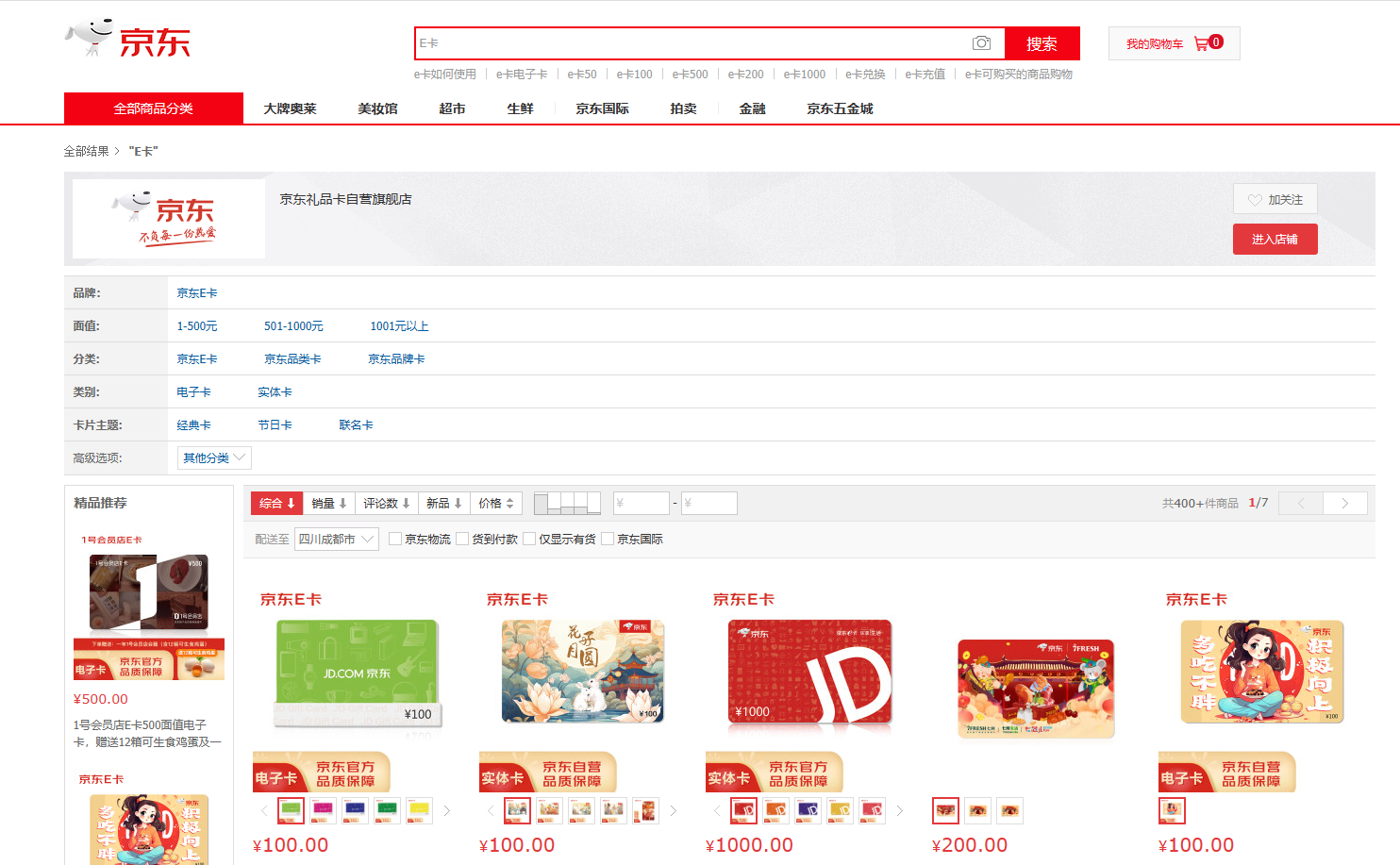Select second variant thumbnail of ¥200 card
Image resolution: width=1400 pixels, height=865 pixels.
(x=978, y=810)
